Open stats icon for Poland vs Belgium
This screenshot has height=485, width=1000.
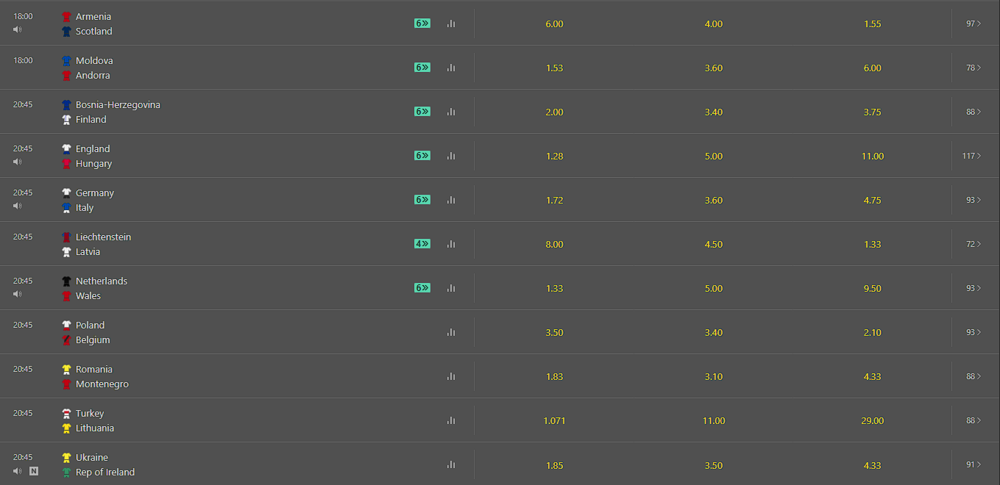tap(451, 332)
